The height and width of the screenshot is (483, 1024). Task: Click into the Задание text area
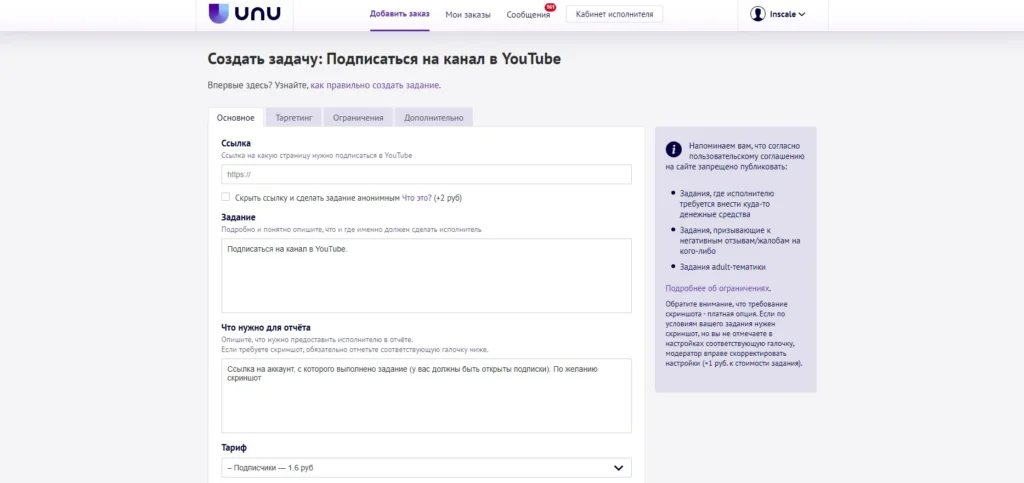426,275
